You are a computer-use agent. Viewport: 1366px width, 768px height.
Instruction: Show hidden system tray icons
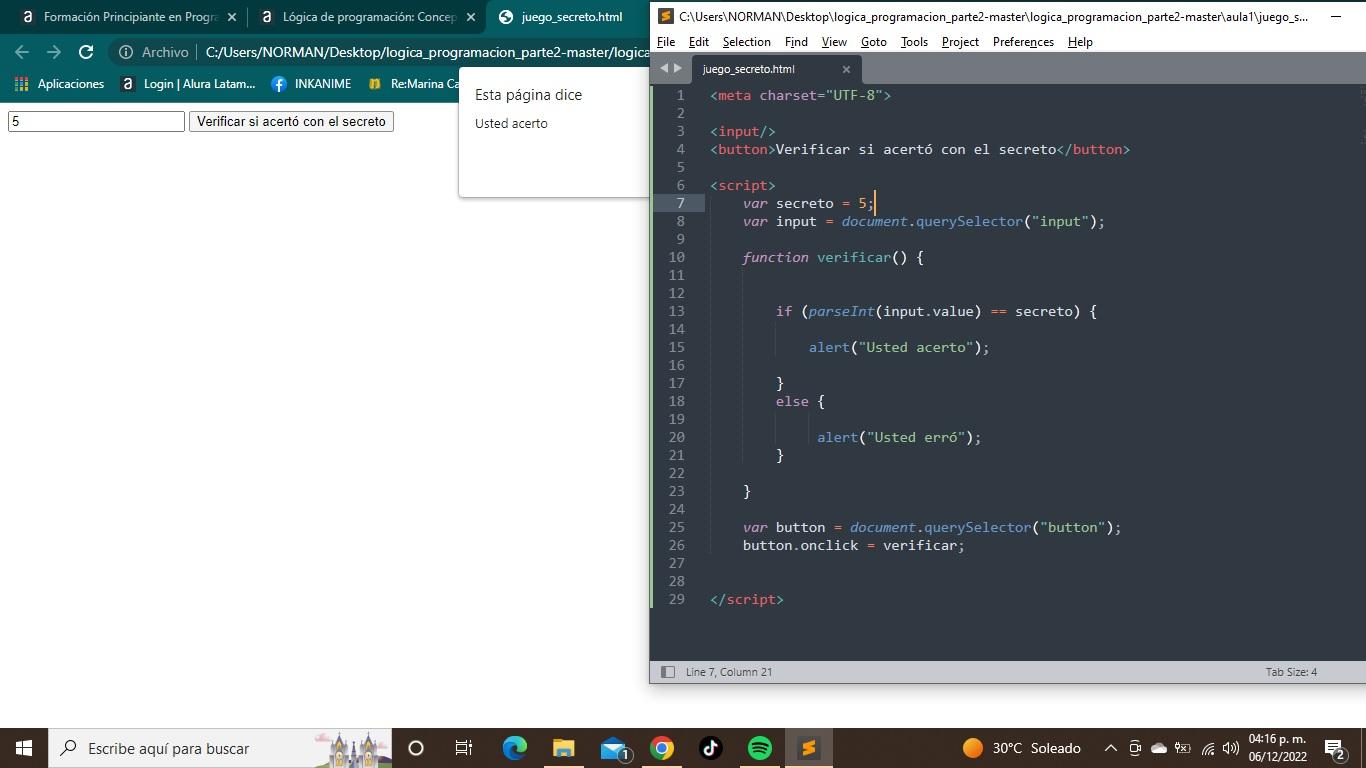click(1110, 748)
